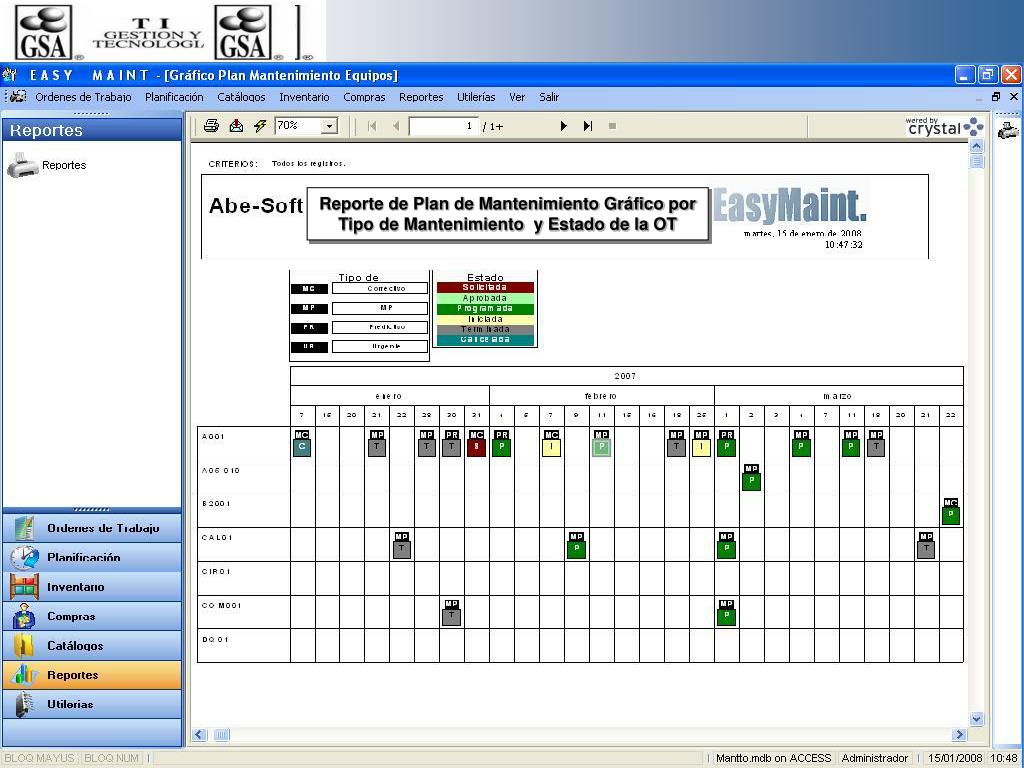Click the Programada green status swatch
Screen dimensions: 1024x768
(485, 308)
